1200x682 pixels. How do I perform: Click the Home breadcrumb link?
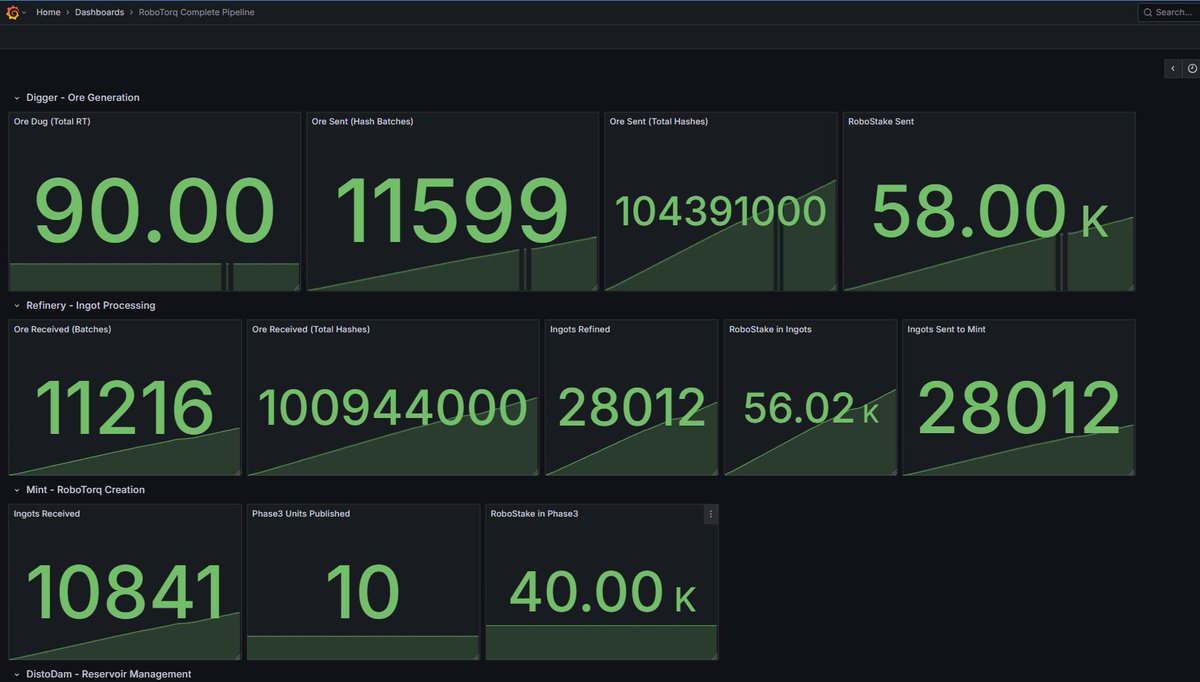48,12
